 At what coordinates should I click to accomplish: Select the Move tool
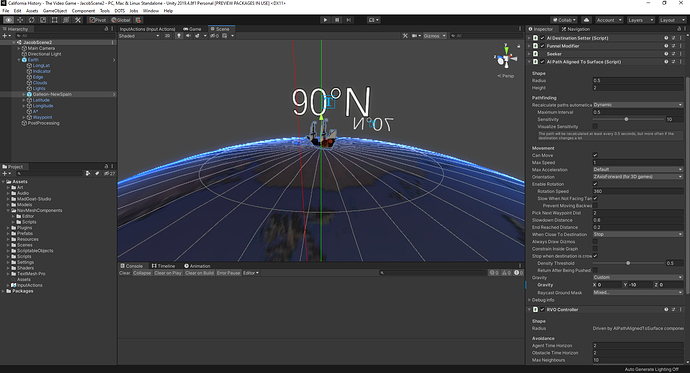tap(20, 20)
